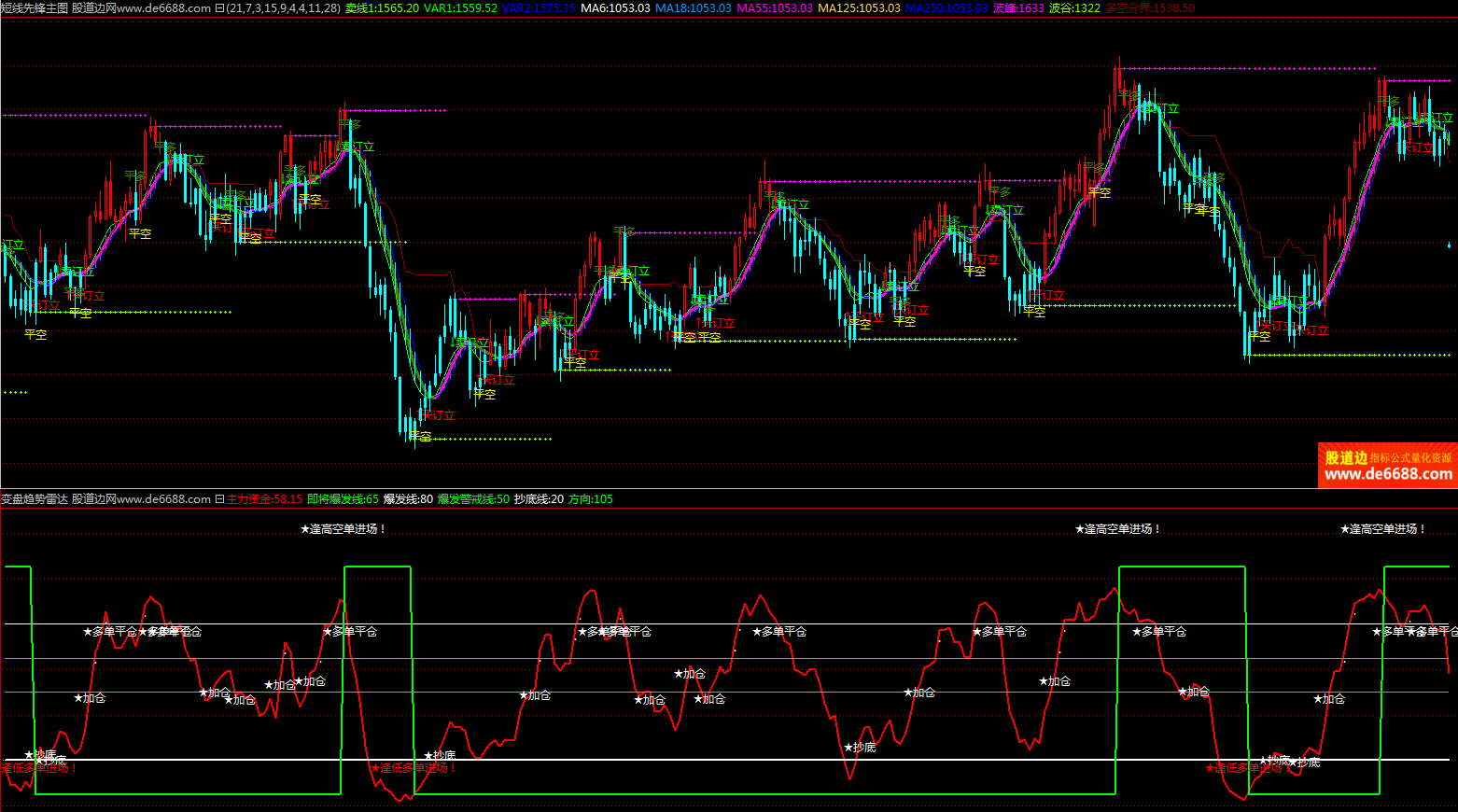Click the 爆发线:80 legend label
The height and width of the screenshot is (812, 1458).
408,499
